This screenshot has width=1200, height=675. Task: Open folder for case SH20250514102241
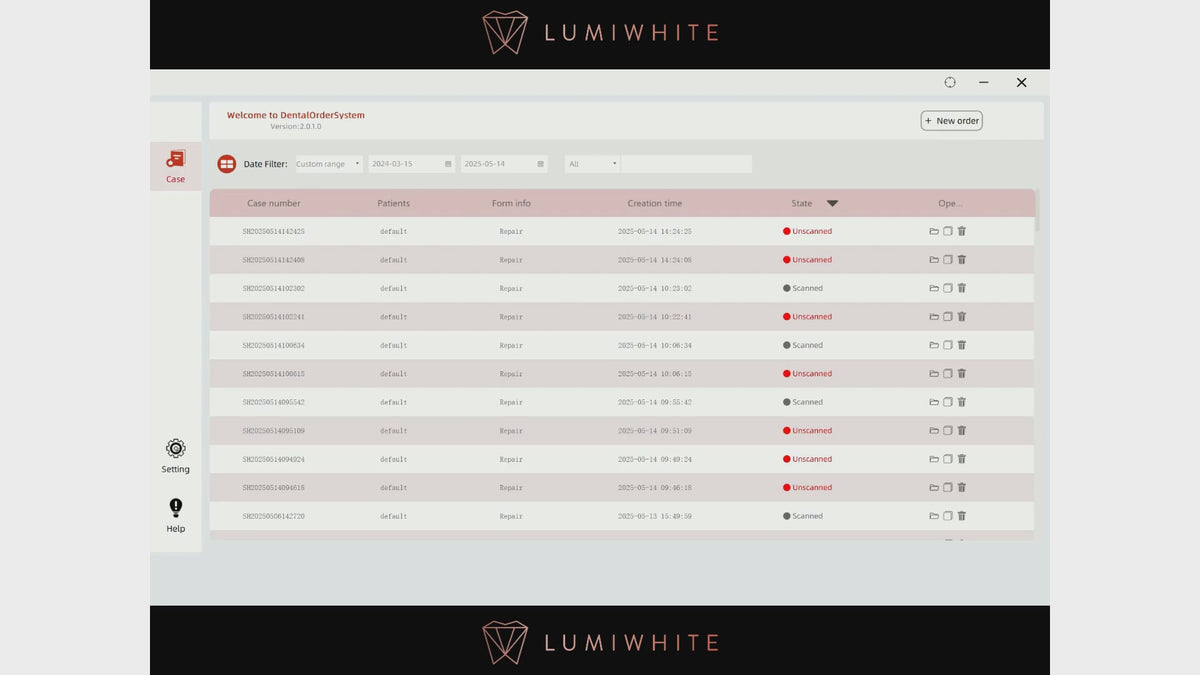pos(934,317)
